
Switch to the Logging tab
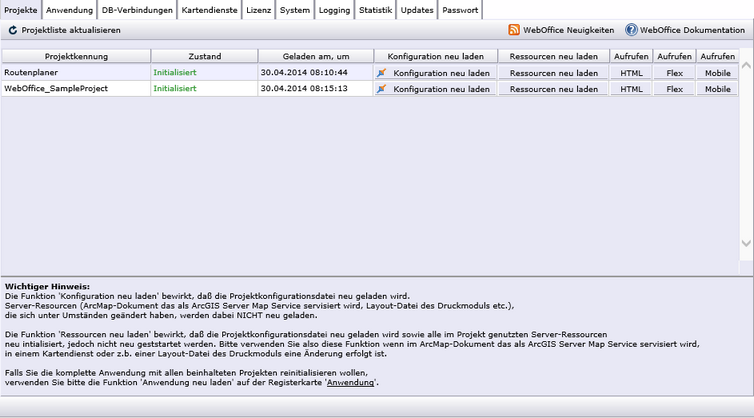tap(334, 10)
